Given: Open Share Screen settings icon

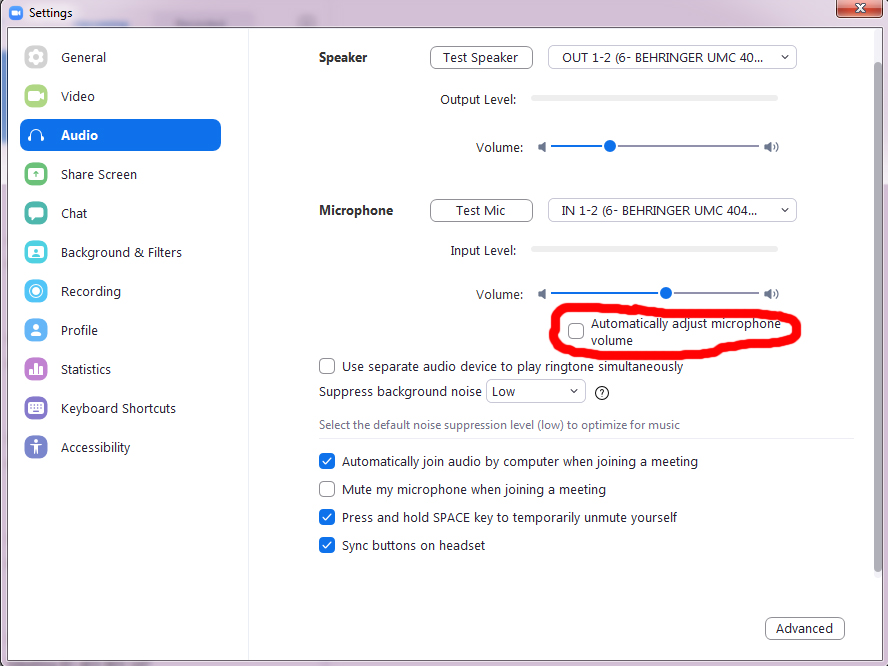Looking at the screenshot, I should click(36, 174).
